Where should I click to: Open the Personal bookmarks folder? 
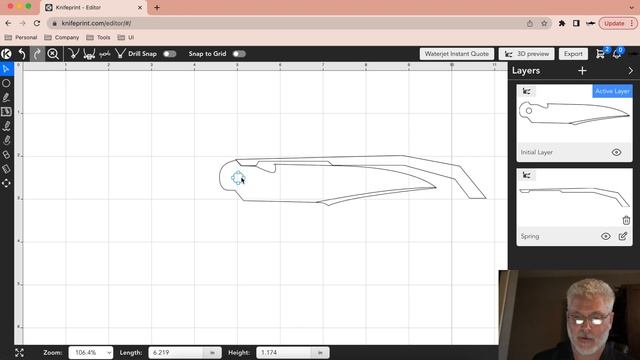[x=21, y=37]
